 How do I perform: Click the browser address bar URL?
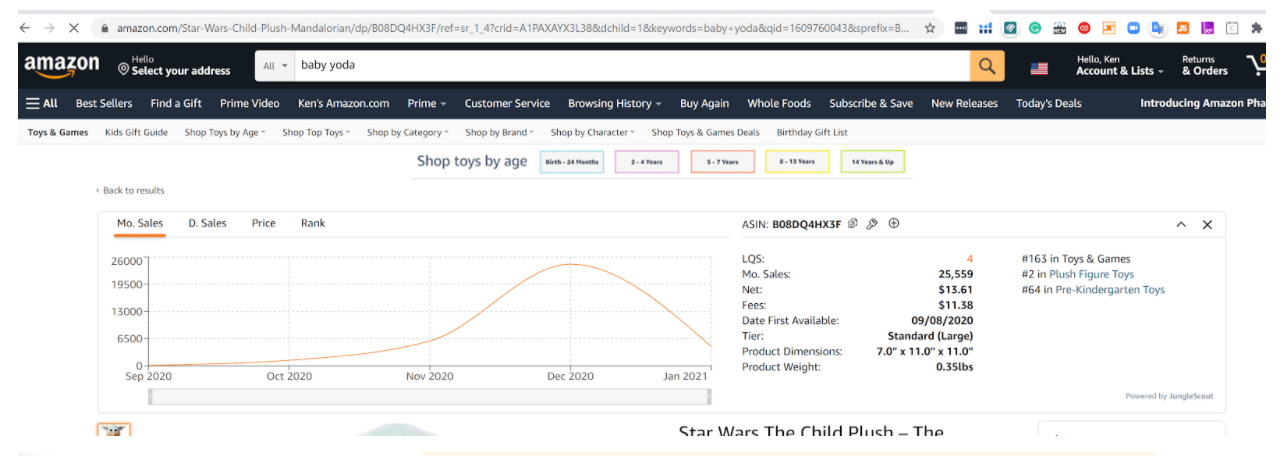(x=513, y=28)
